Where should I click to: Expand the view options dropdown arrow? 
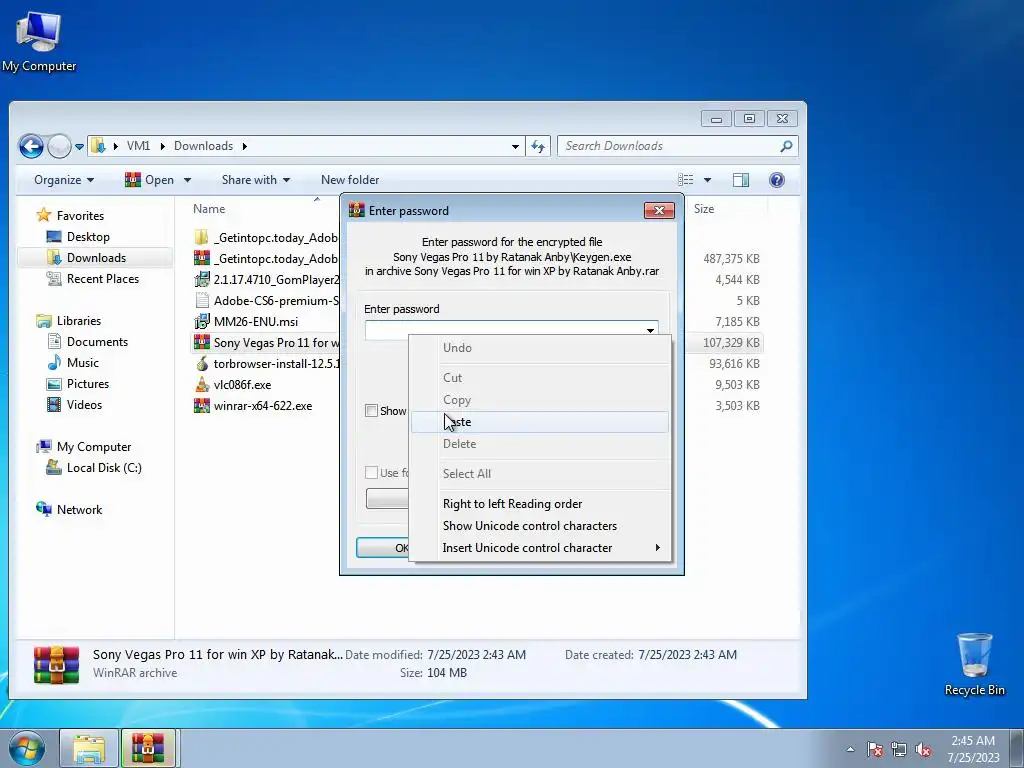[x=707, y=180]
